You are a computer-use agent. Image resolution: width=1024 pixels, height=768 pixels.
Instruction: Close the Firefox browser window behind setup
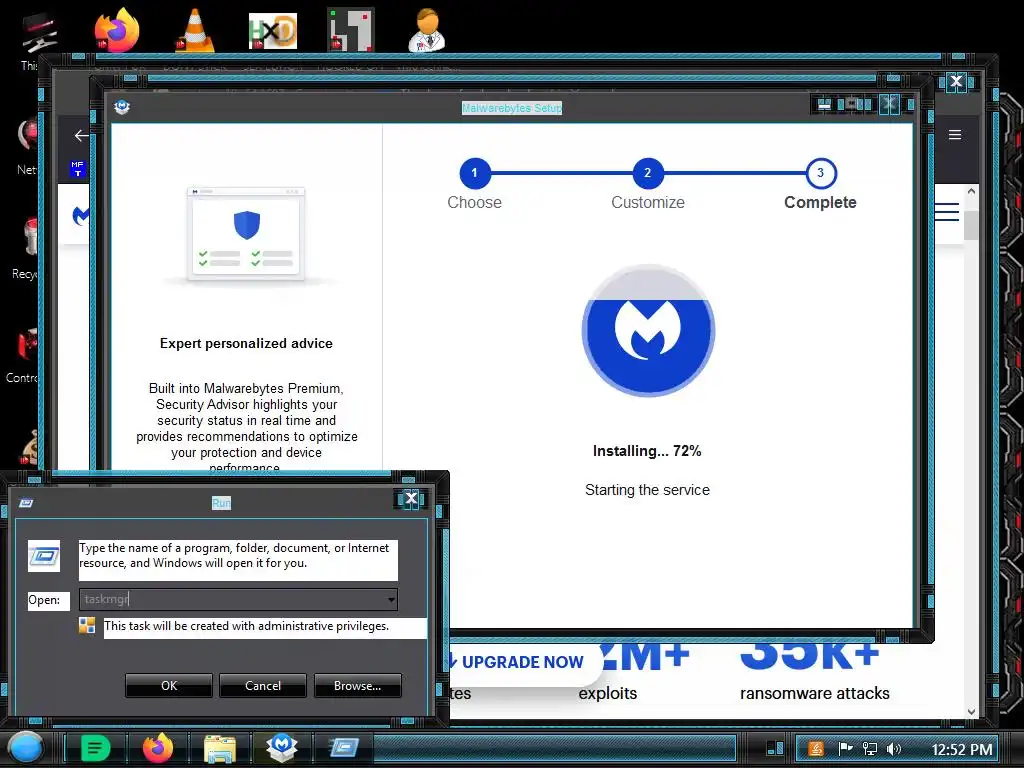956,81
